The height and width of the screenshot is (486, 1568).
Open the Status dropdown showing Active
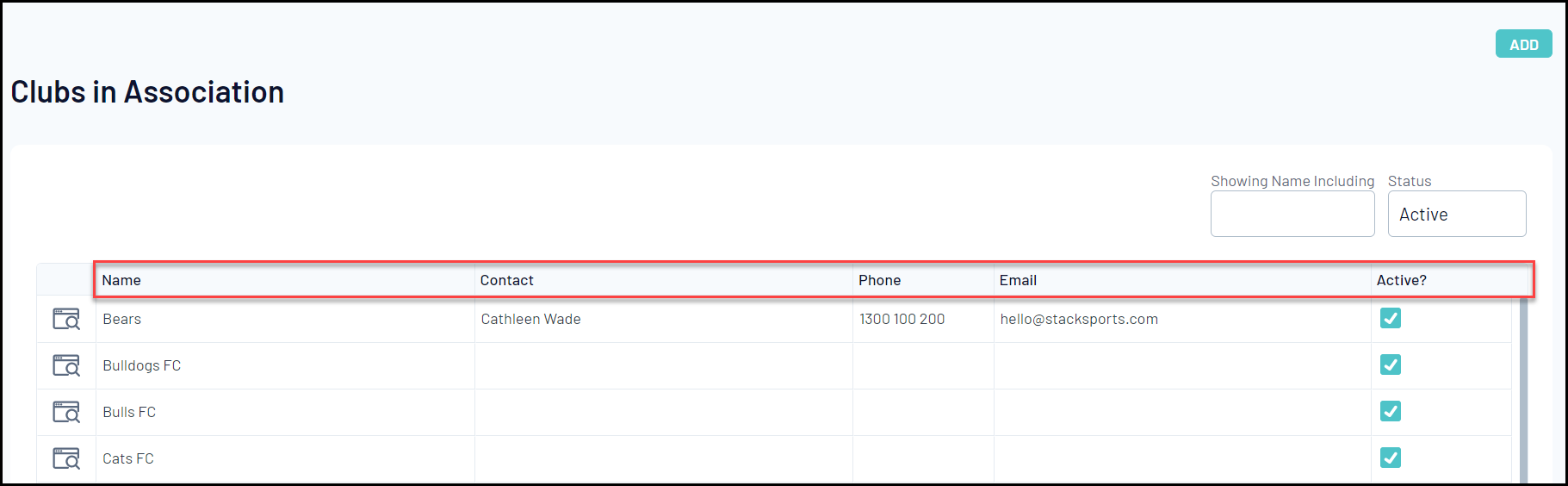(1457, 214)
